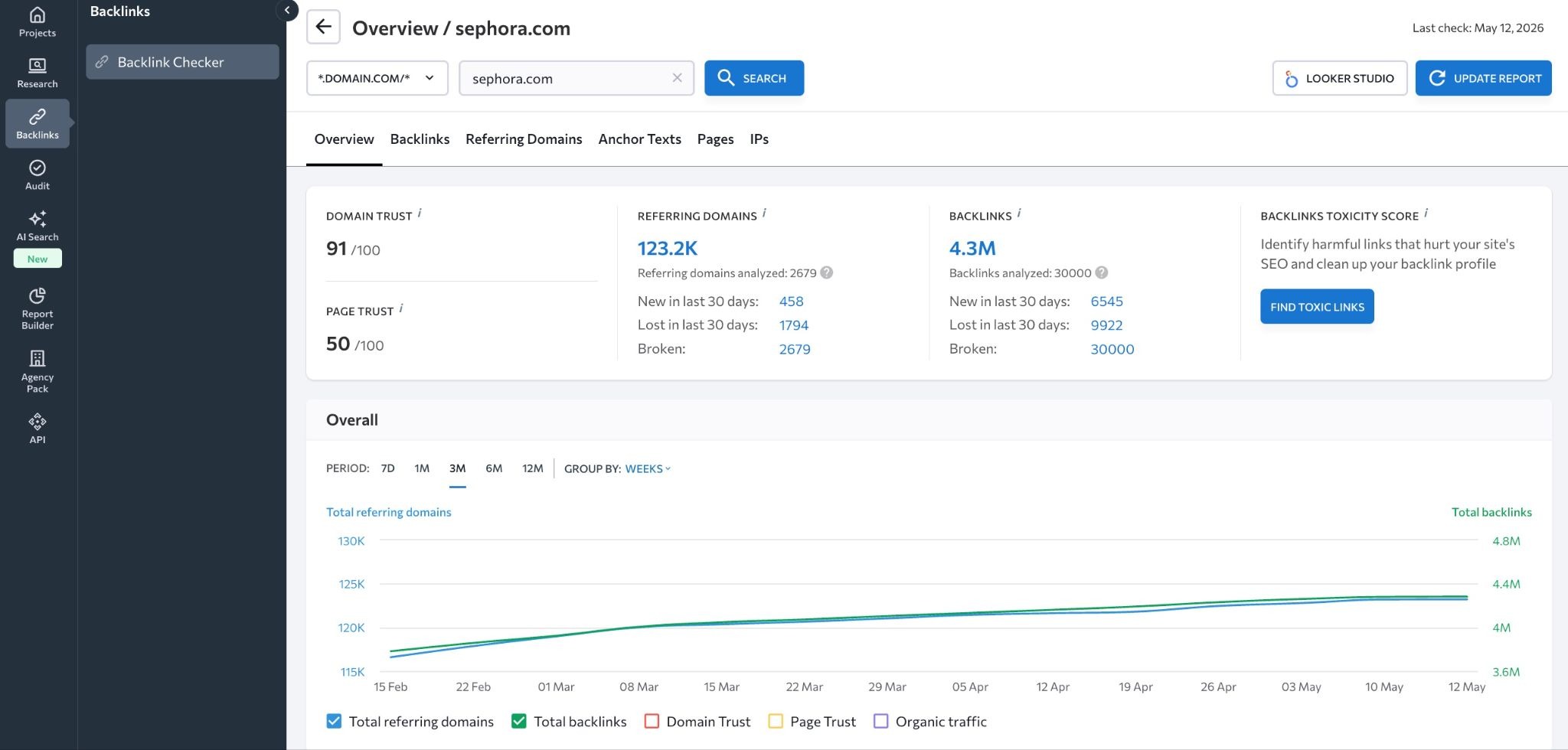Open 123.2K referring domains total

pyautogui.click(x=668, y=248)
